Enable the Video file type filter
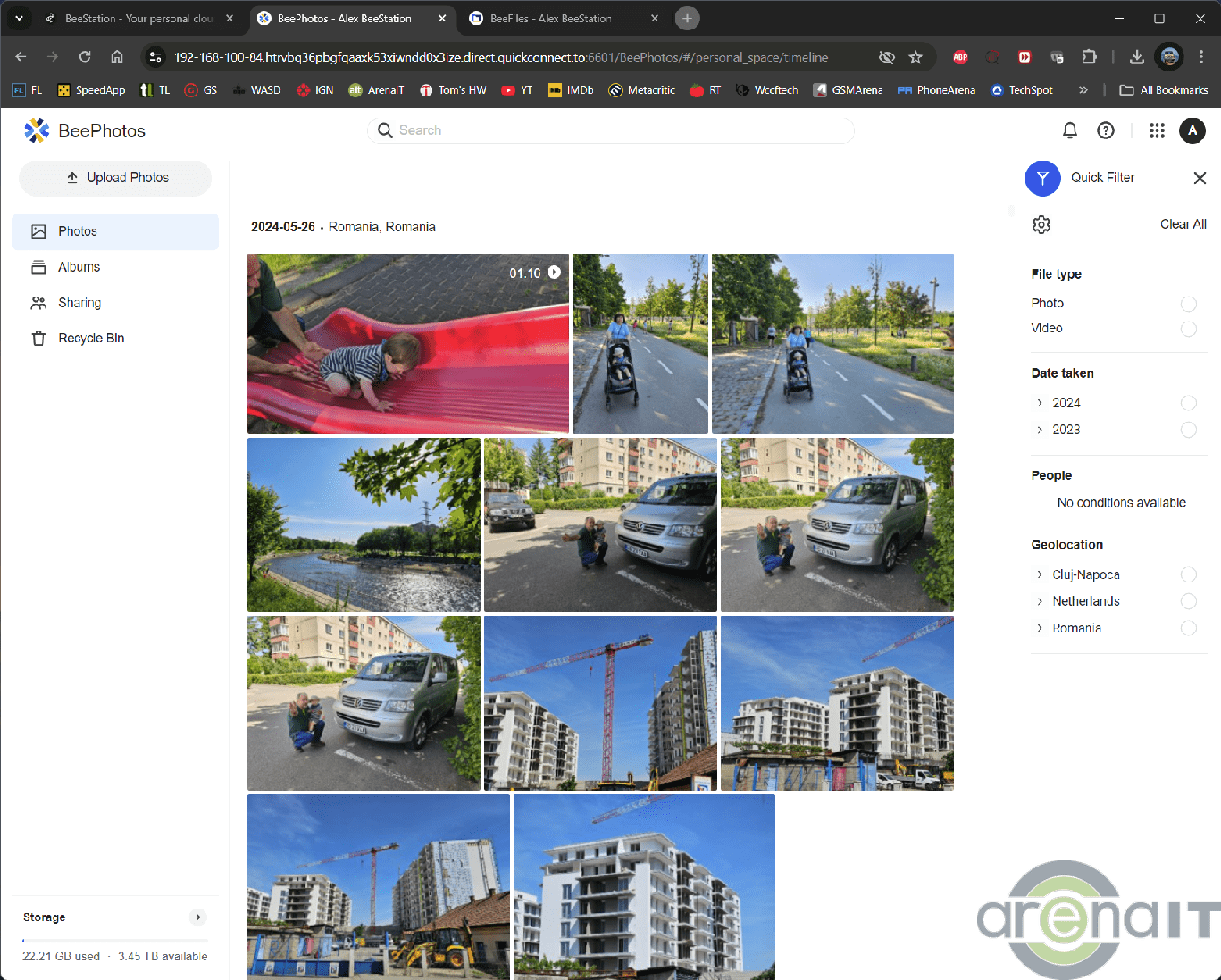Screen dimensions: 1221x980 [1188, 329]
